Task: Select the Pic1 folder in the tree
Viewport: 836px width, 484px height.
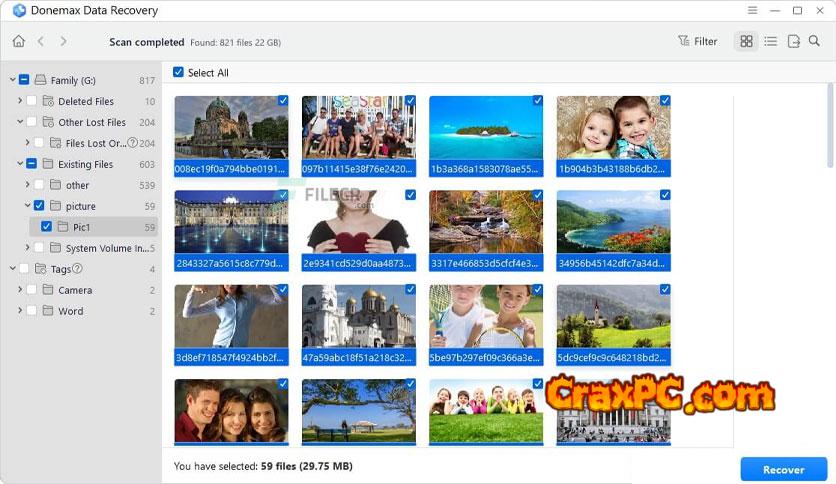Action: [x=94, y=227]
